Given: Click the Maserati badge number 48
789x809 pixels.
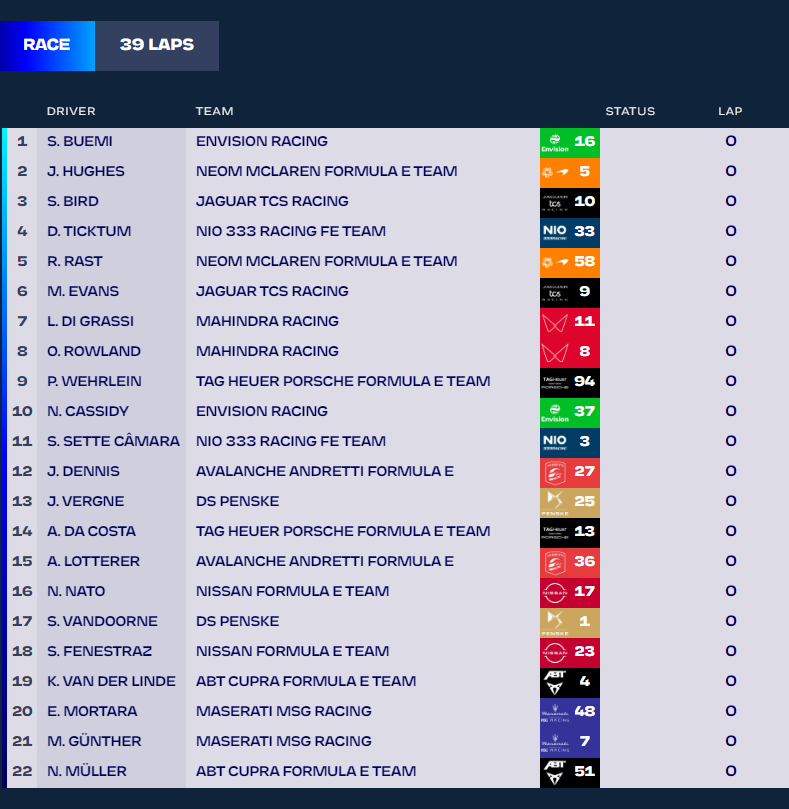Looking at the screenshot, I should [570, 713].
